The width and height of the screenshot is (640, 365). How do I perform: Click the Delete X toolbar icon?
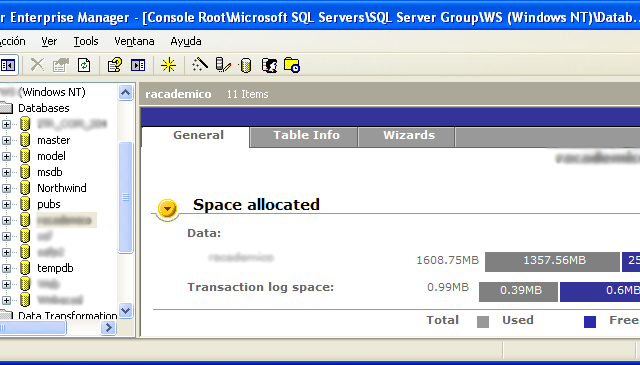pos(38,65)
